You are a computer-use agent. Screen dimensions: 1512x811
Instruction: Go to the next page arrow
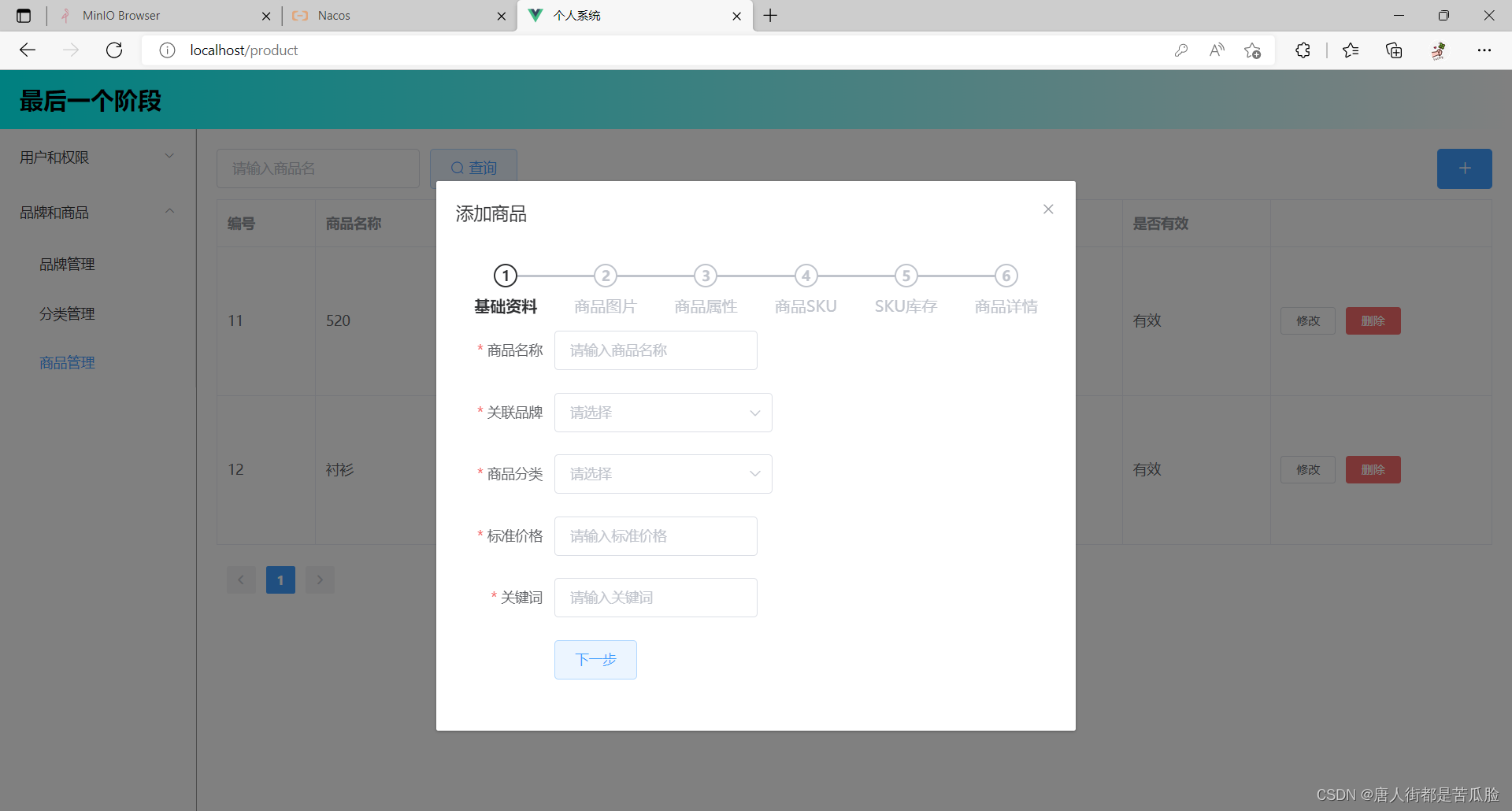320,580
